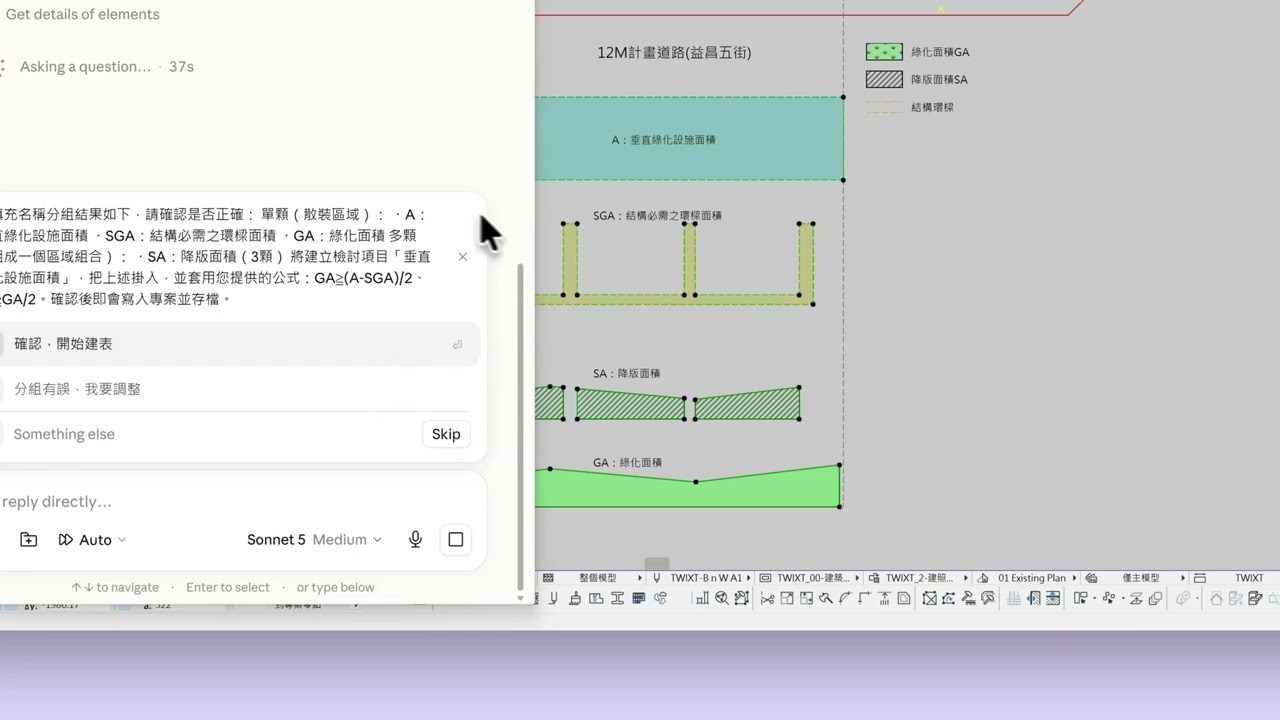Click the crossed box explode icon

coord(930,598)
